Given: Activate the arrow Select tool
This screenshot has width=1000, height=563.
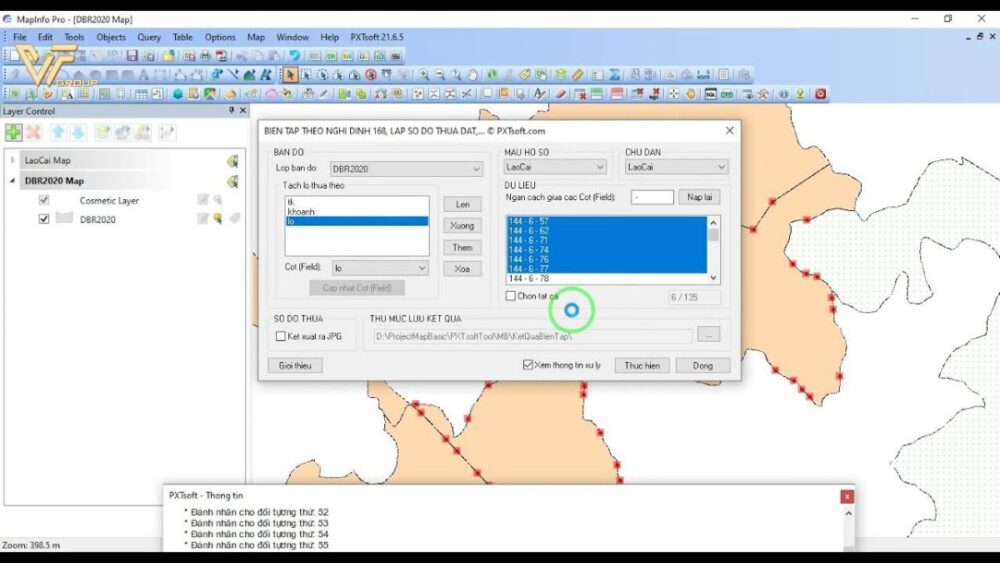Looking at the screenshot, I should (x=290, y=75).
